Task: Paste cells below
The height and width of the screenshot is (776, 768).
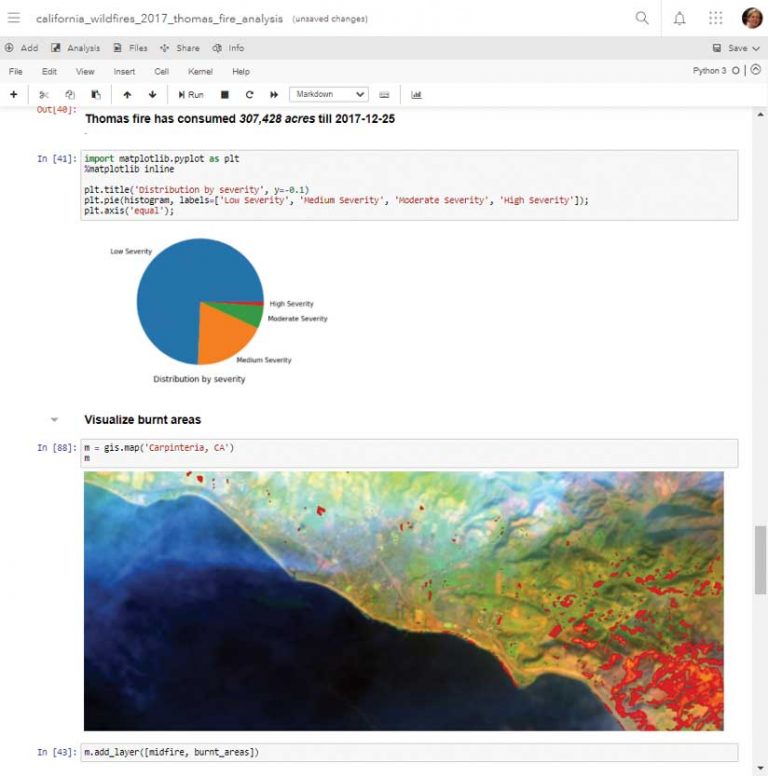Action: [x=96, y=95]
